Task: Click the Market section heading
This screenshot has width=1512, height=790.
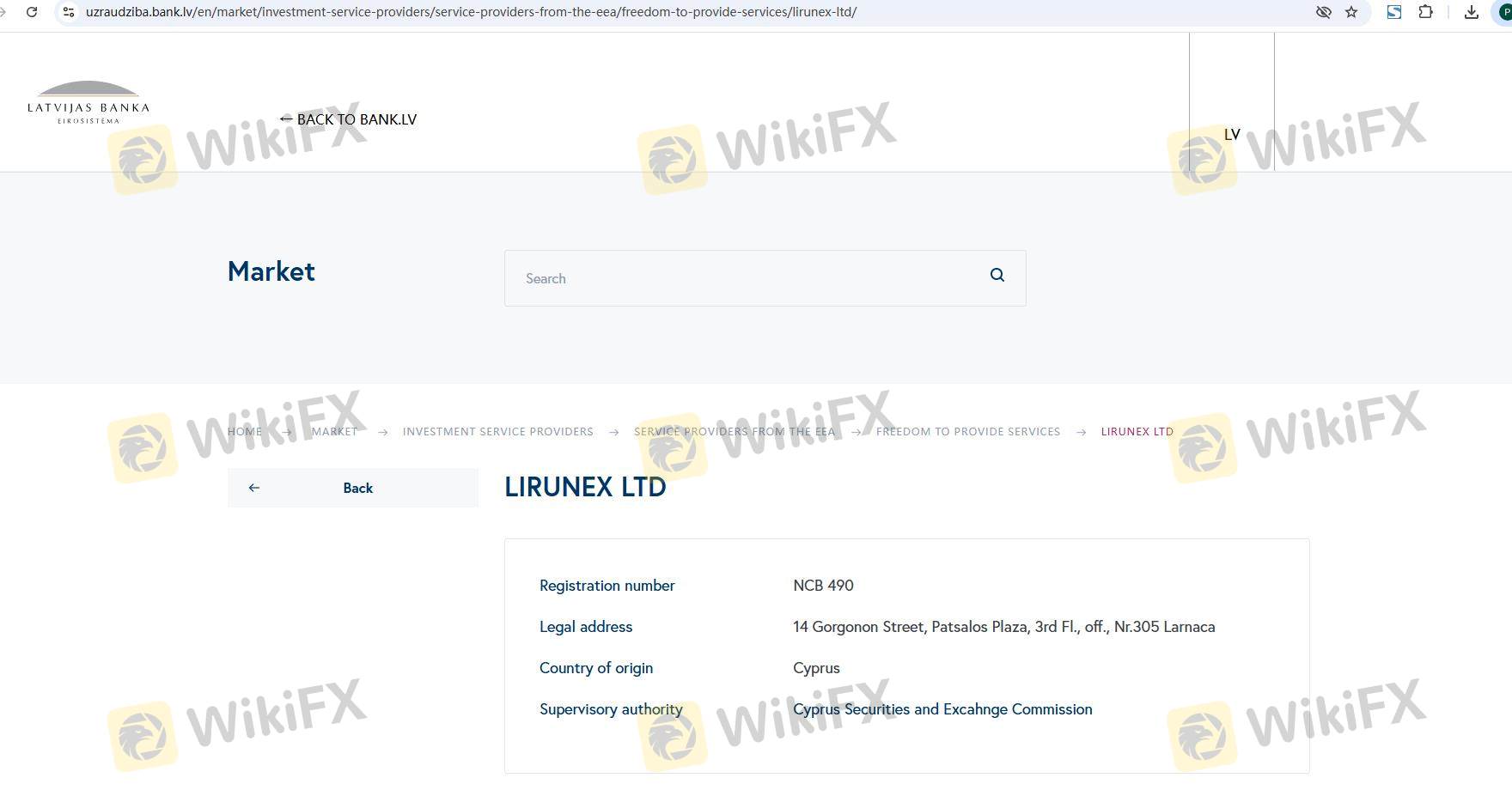Action: point(271,271)
